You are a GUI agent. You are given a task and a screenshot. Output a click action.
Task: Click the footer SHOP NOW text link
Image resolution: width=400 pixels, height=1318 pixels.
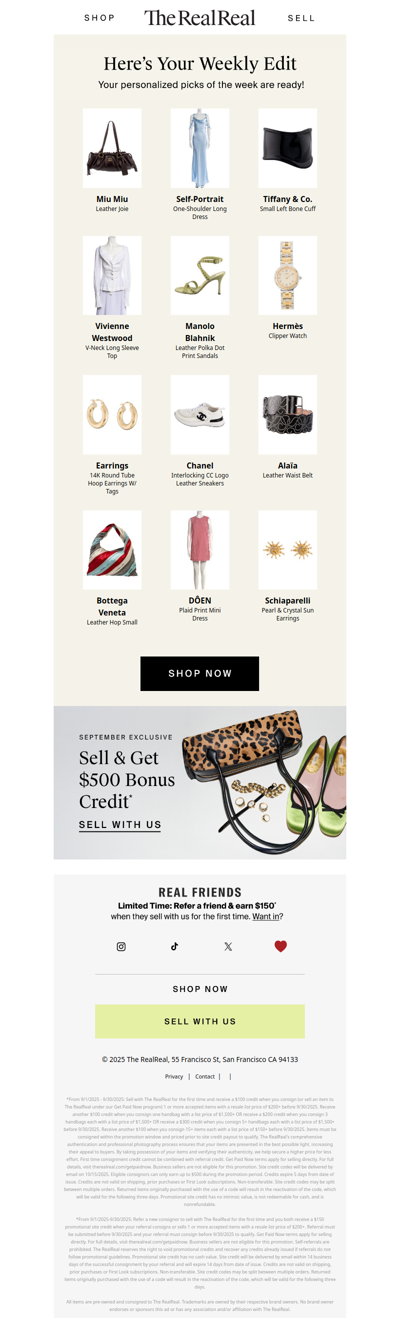[x=200, y=989]
